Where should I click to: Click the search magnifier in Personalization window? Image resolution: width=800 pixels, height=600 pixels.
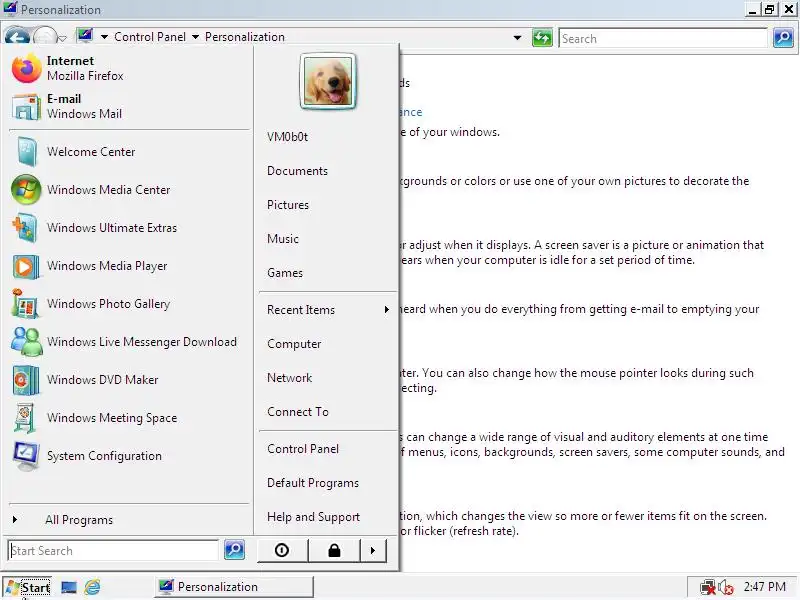pyautogui.click(x=783, y=38)
